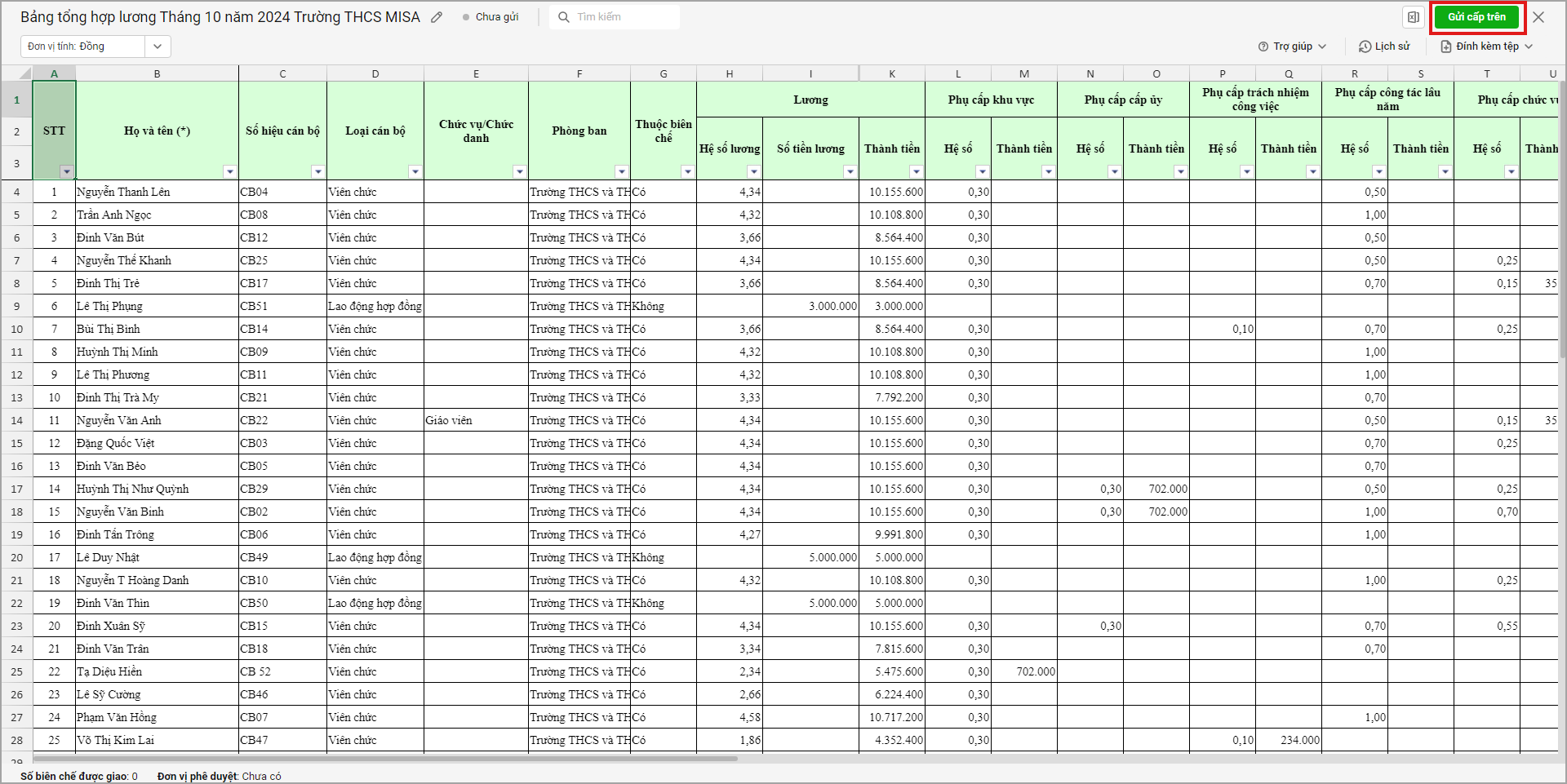This screenshot has width=1567, height=784.
Task: Expand the Loại cán bộ column filter
Action: coord(415,171)
